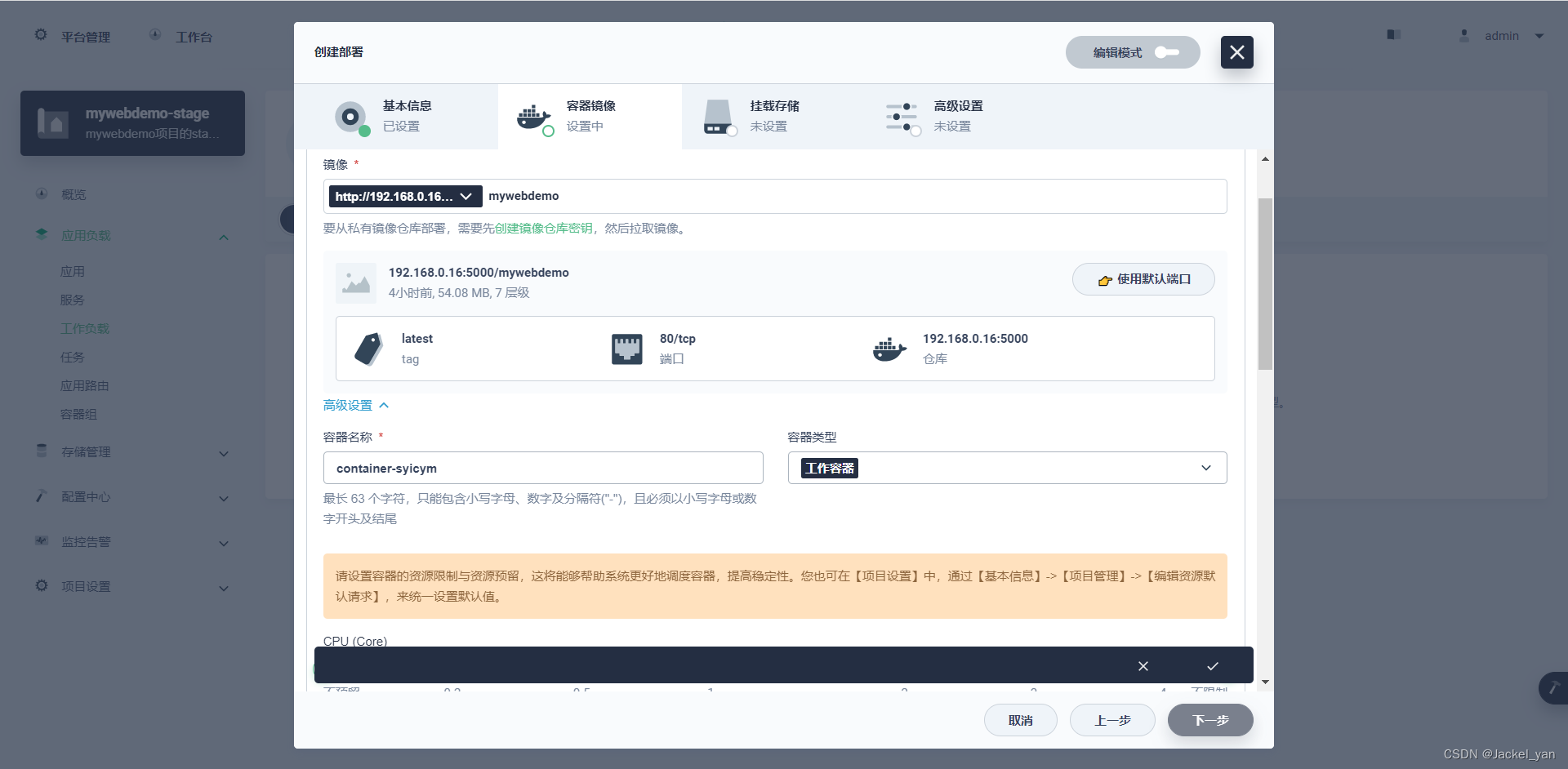
Task: Open 应用 in the sidebar
Action: 73,271
